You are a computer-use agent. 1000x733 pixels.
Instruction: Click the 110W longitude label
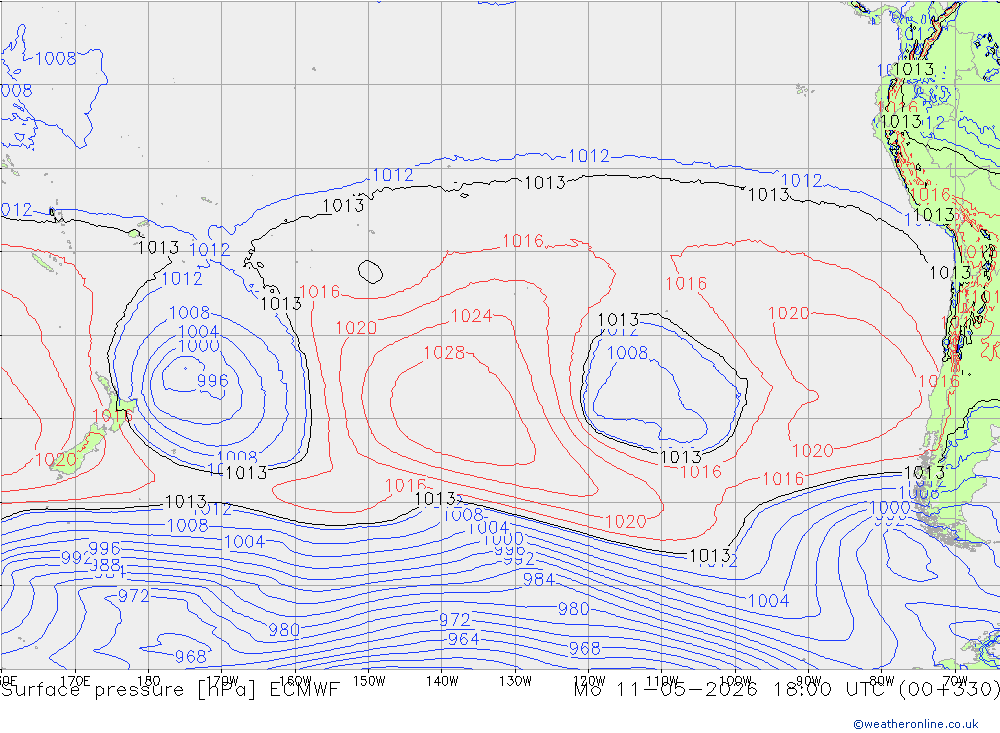(662, 681)
